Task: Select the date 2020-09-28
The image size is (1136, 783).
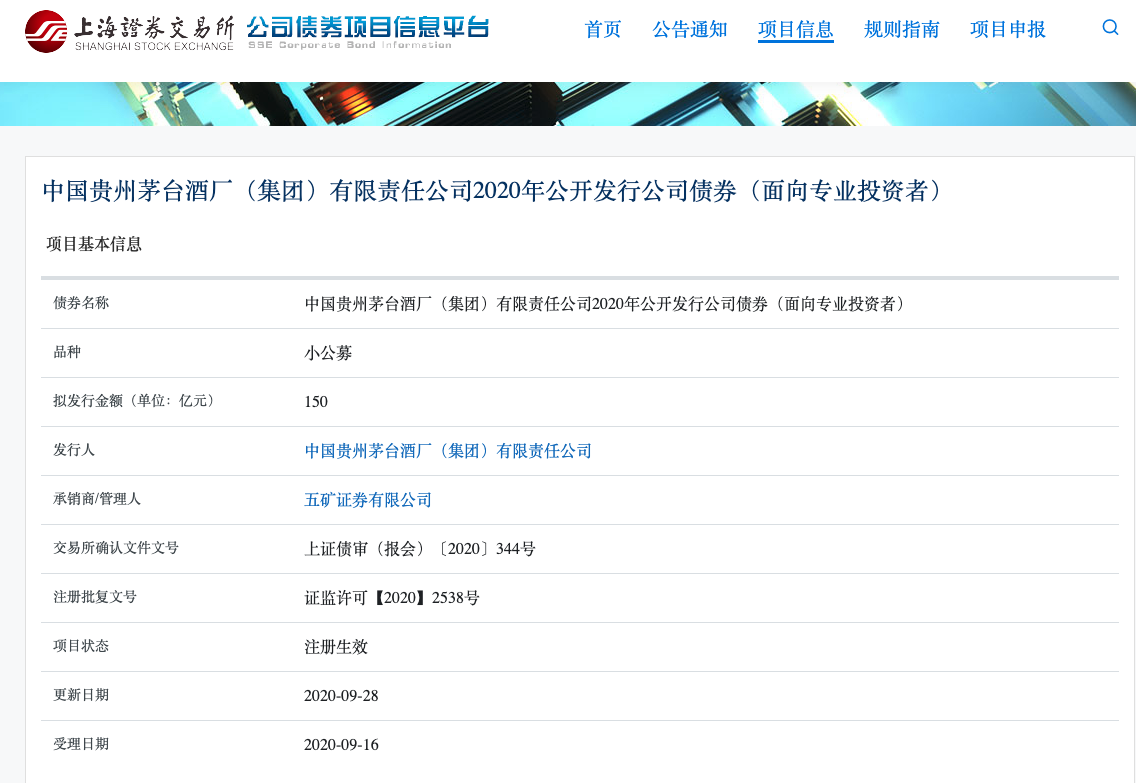Action: 341,696
